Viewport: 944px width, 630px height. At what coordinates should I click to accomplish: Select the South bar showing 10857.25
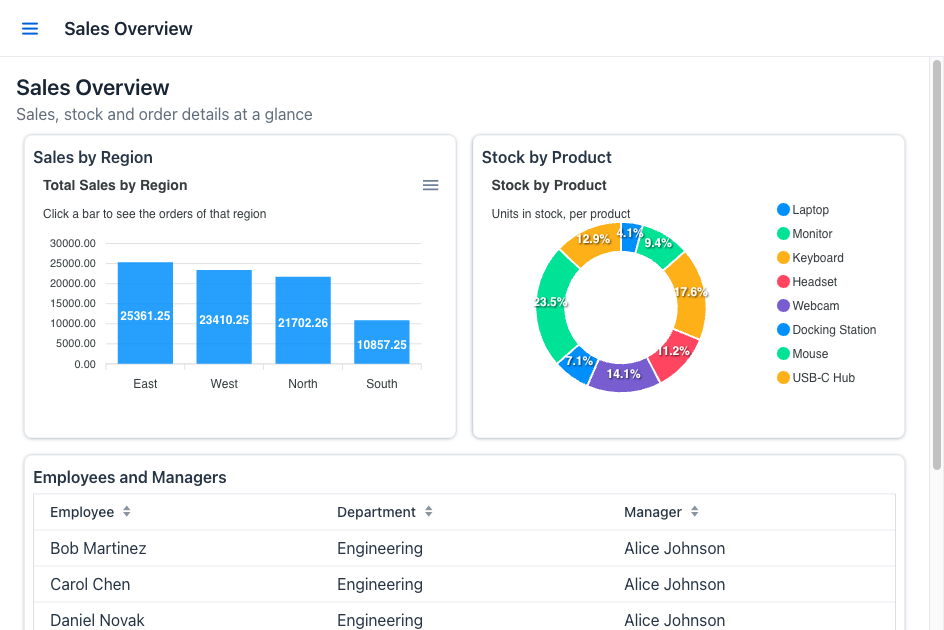coord(382,342)
